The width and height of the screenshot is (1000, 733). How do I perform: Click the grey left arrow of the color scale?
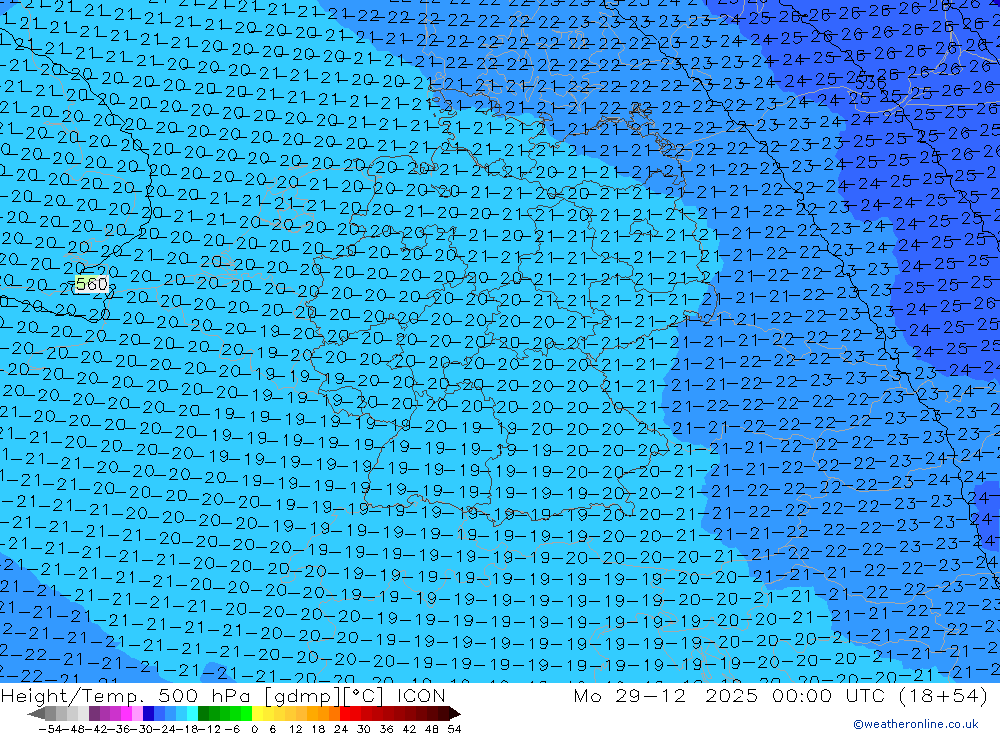pyautogui.click(x=36, y=713)
